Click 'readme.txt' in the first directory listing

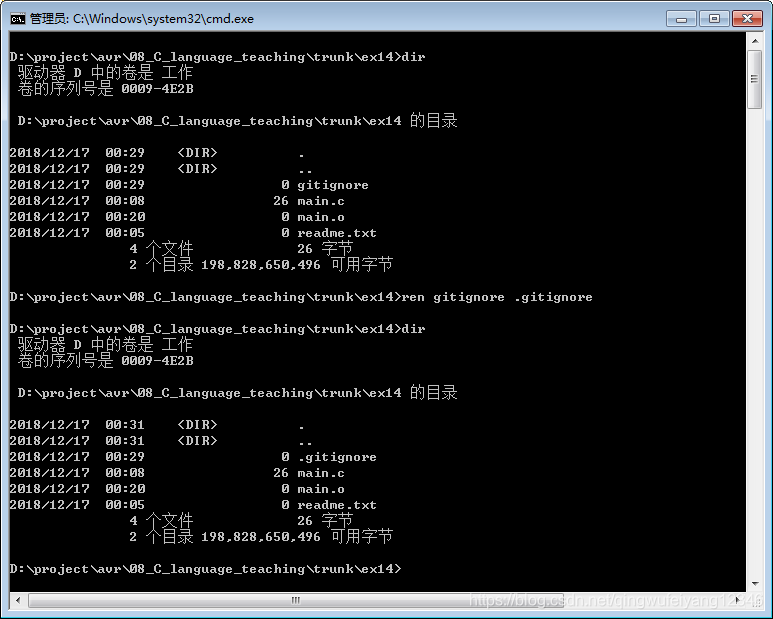coord(337,233)
